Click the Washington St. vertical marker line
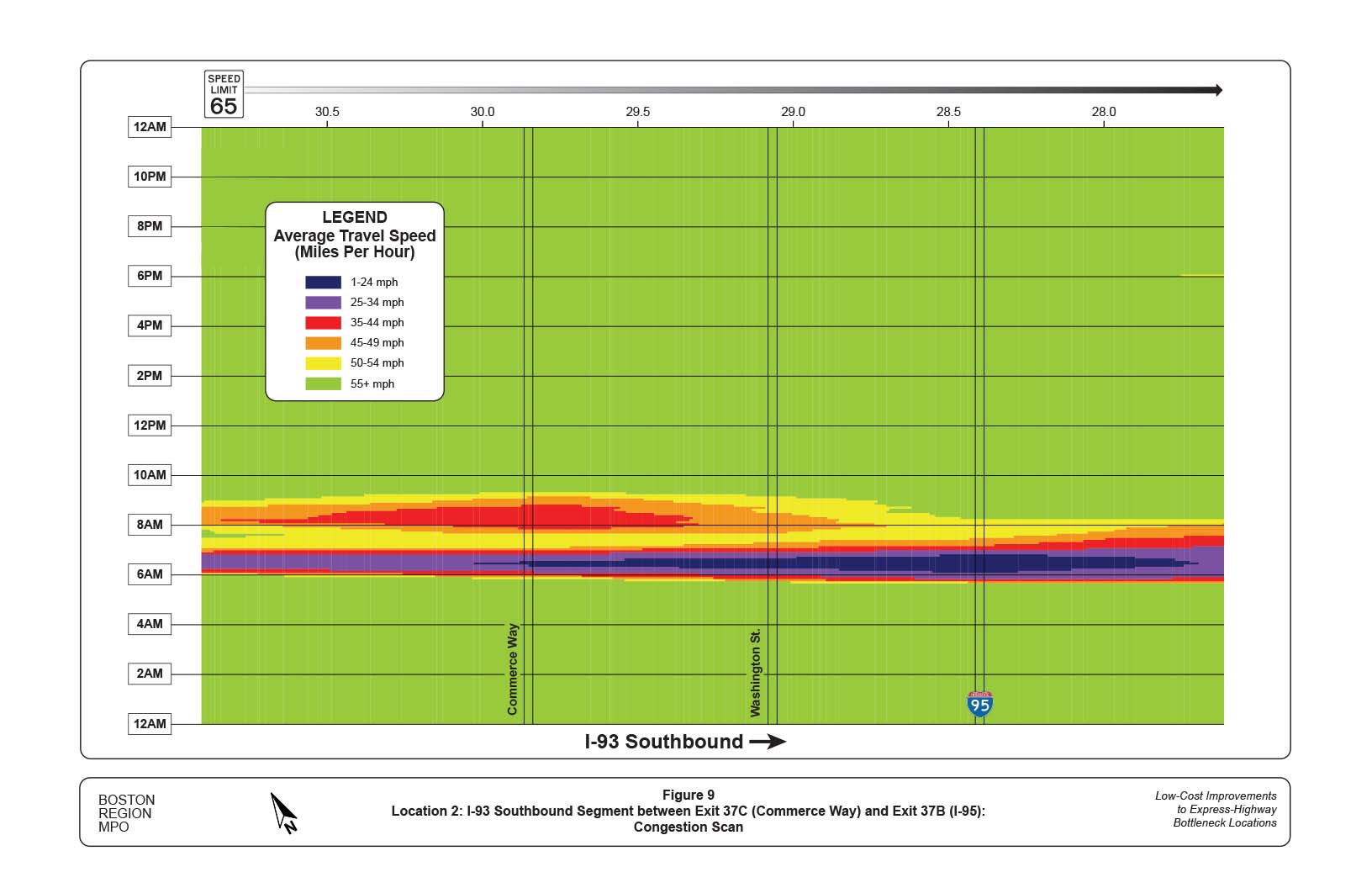This screenshot has height=888, width=1372. 773,420
